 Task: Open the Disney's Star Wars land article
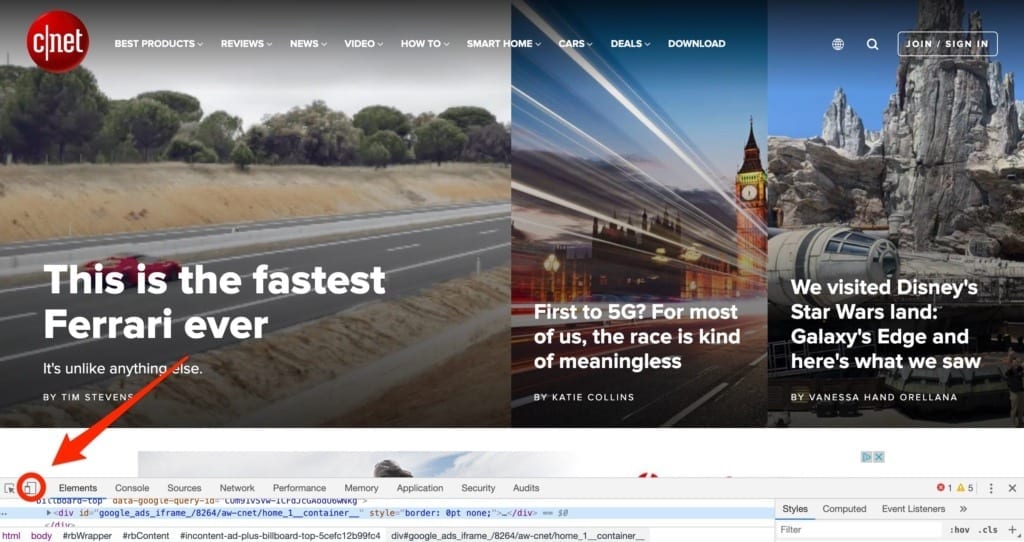pyautogui.click(x=886, y=324)
